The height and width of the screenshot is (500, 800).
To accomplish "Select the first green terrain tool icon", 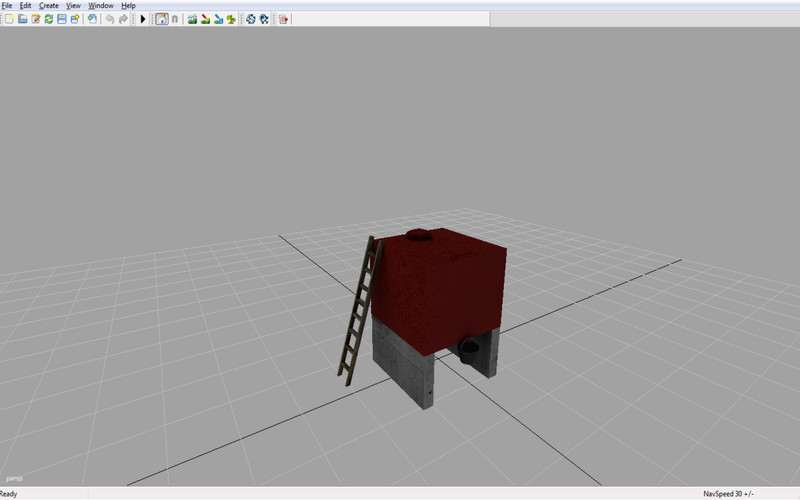I will 192,19.
